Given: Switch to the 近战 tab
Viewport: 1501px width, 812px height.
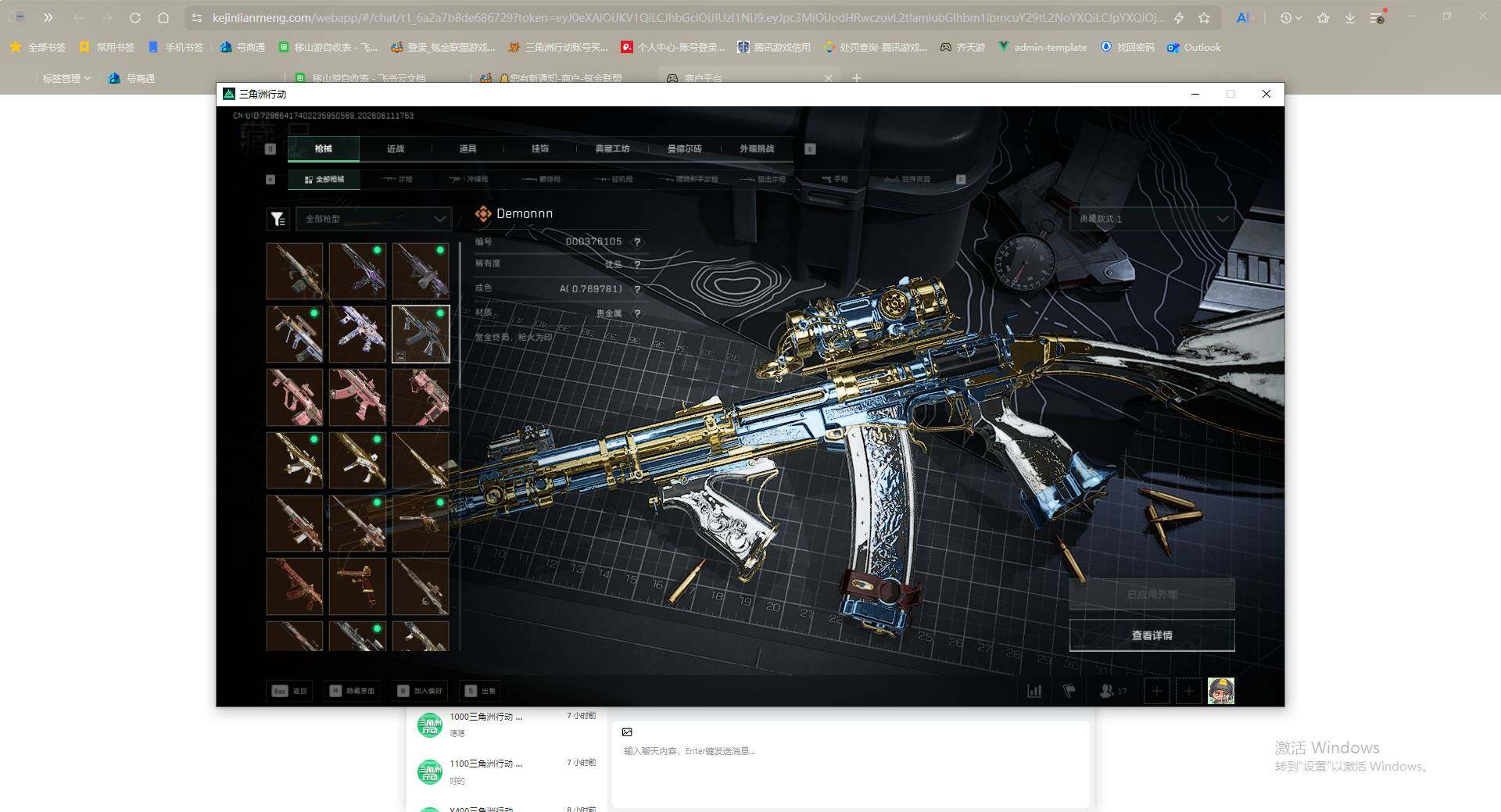Looking at the screenshot, I should [396, 148].
